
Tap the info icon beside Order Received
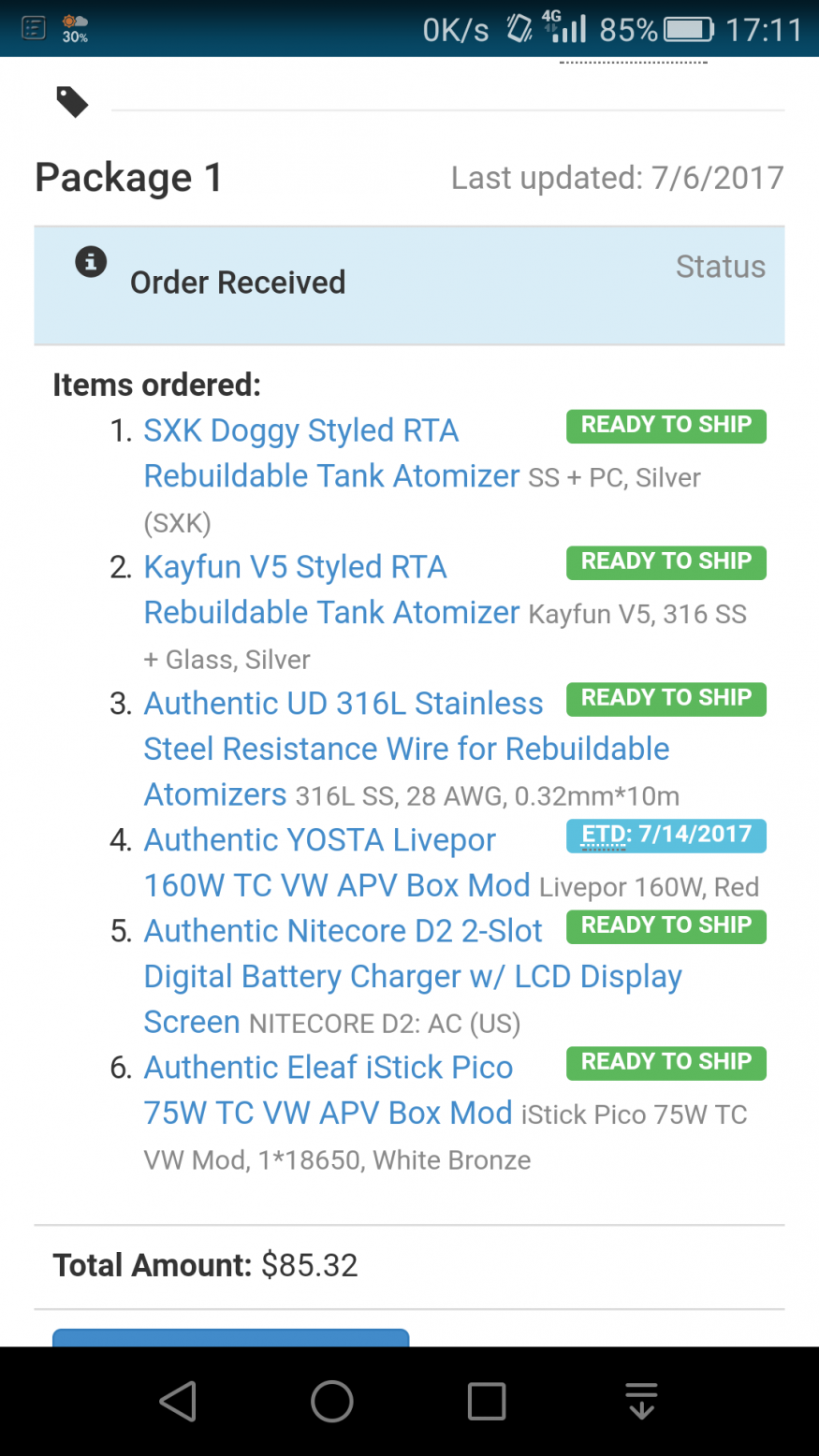tap(91, 262)
